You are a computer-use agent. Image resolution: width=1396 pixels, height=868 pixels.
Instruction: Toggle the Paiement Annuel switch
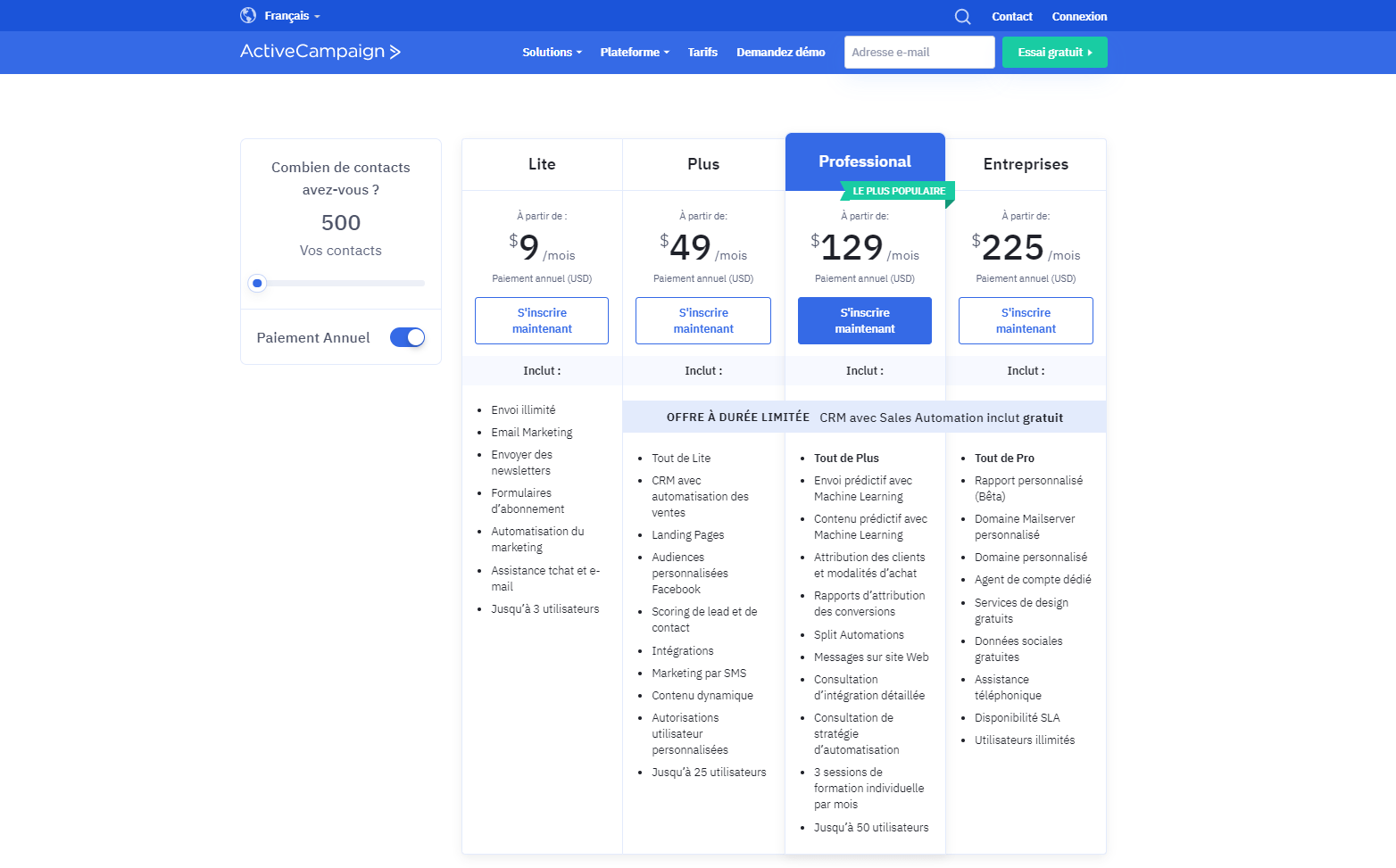[x=407, y=337]
